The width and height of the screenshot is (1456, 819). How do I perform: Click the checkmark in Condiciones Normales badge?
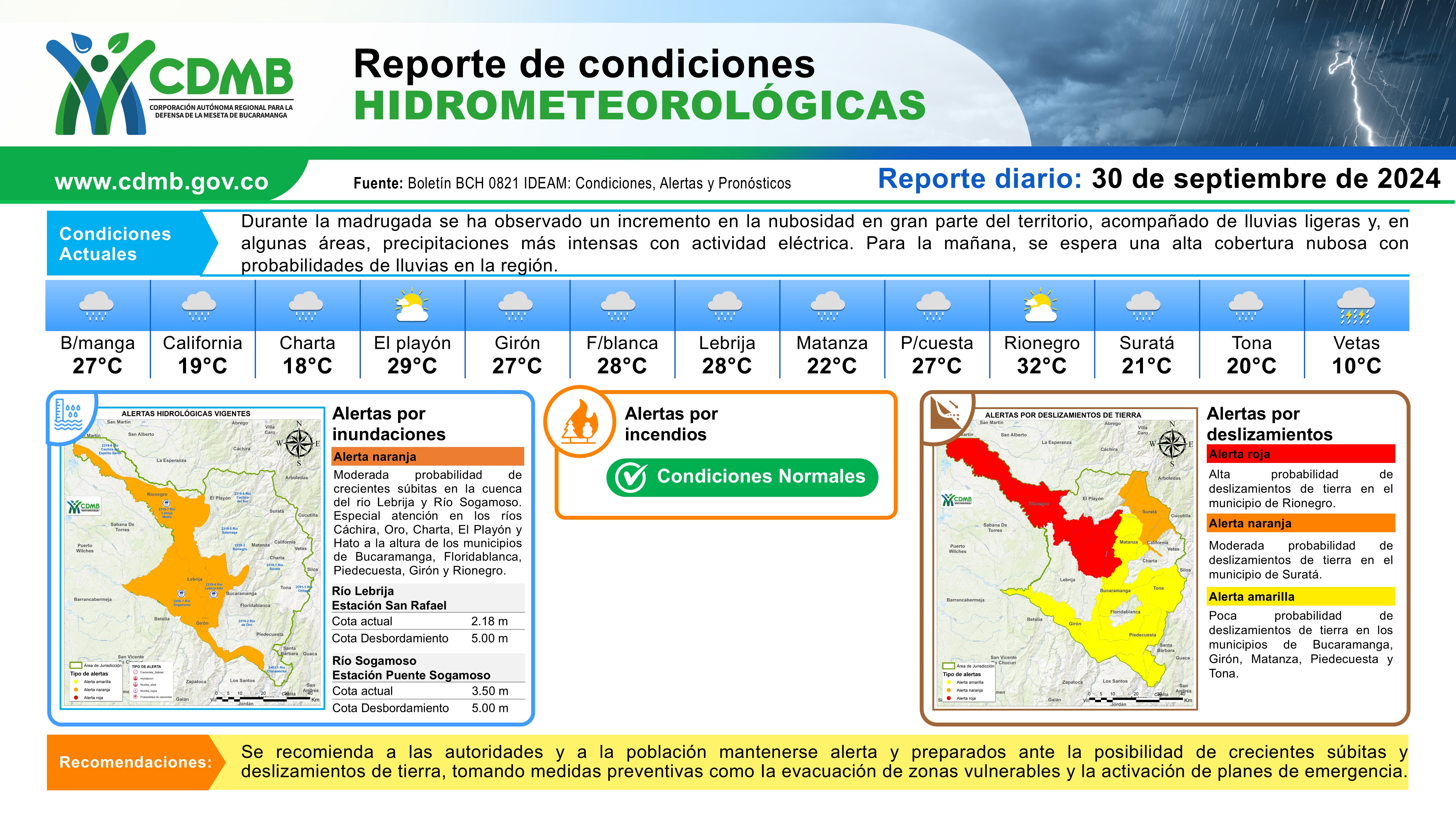click(x=630, y=478)
